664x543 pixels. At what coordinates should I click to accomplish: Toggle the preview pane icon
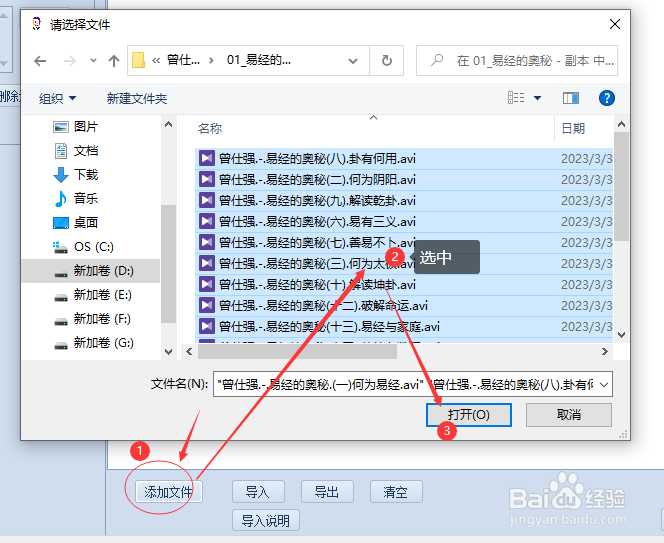(571, 98)
